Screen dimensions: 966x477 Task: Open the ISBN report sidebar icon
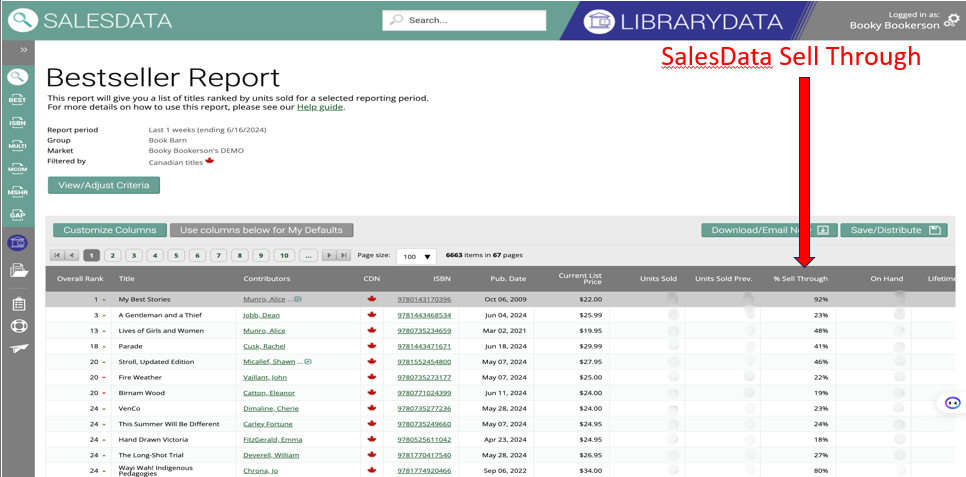[17, 123]
